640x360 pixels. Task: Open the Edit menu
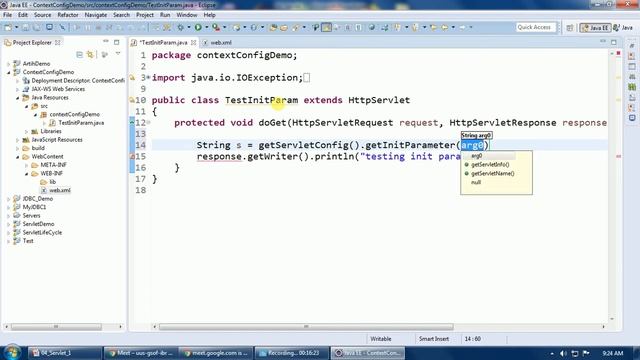[23, 15]
